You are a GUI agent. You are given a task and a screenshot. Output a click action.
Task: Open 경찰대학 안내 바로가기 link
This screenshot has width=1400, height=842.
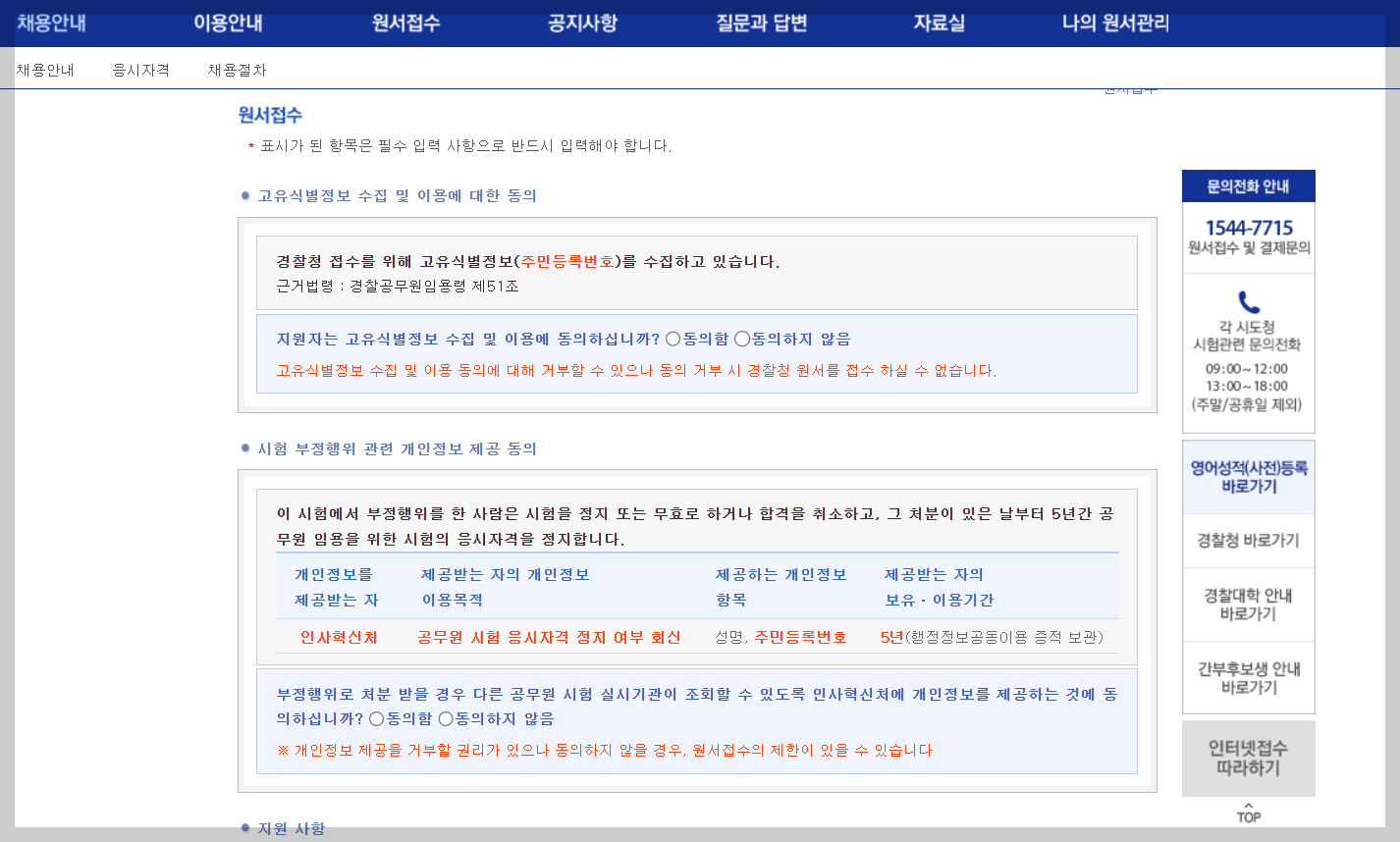(x=1248, y=605)
